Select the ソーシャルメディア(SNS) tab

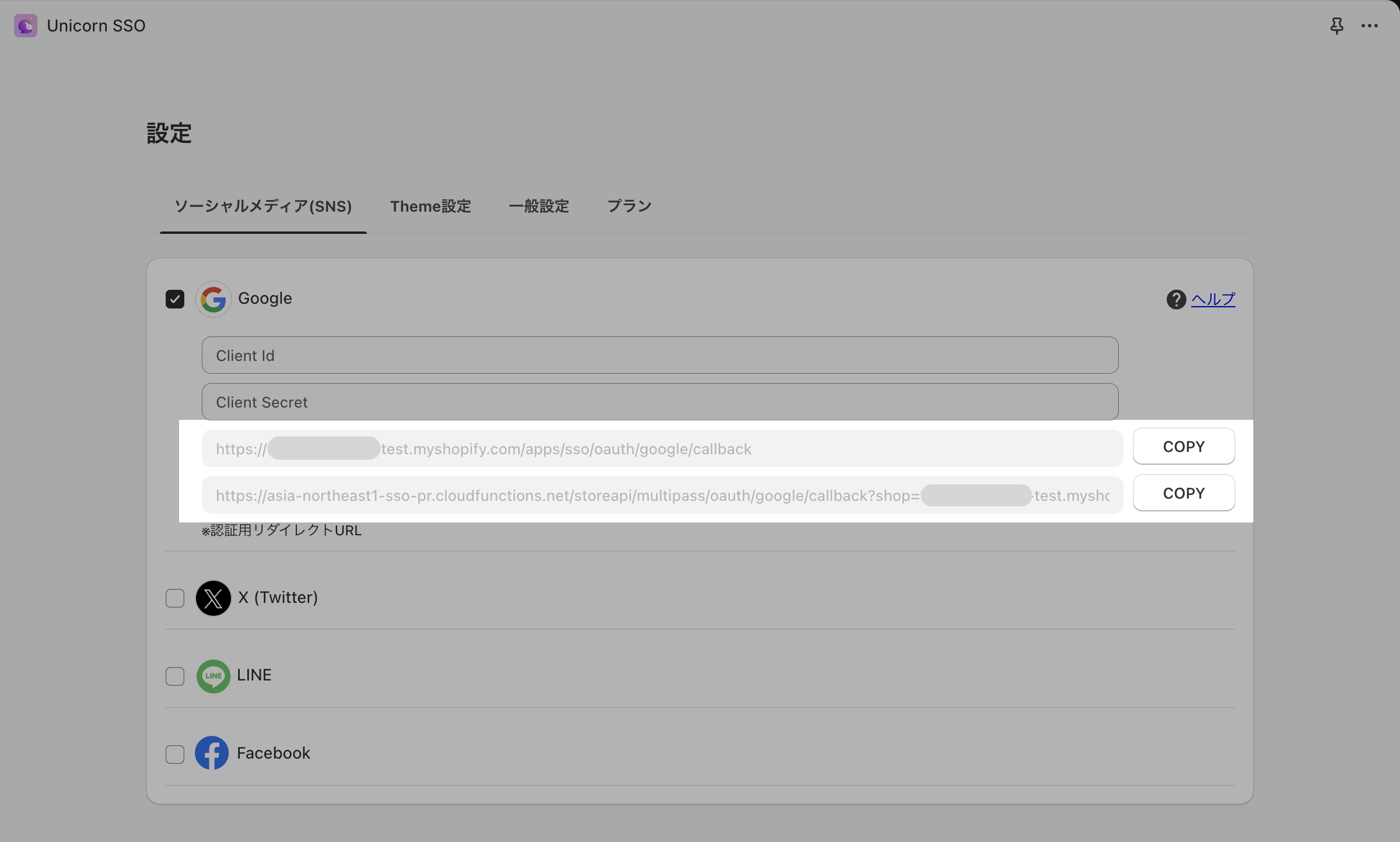(263, 206)
